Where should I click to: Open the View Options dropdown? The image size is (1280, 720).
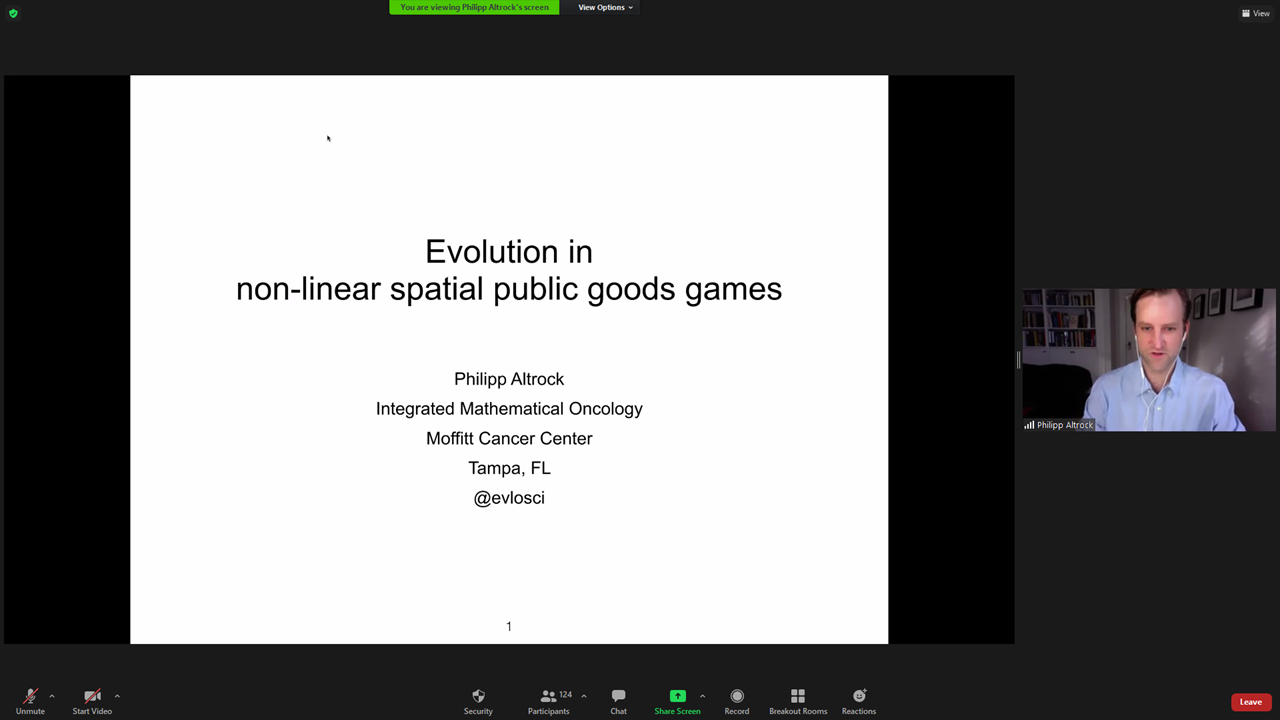coord(605,7)
